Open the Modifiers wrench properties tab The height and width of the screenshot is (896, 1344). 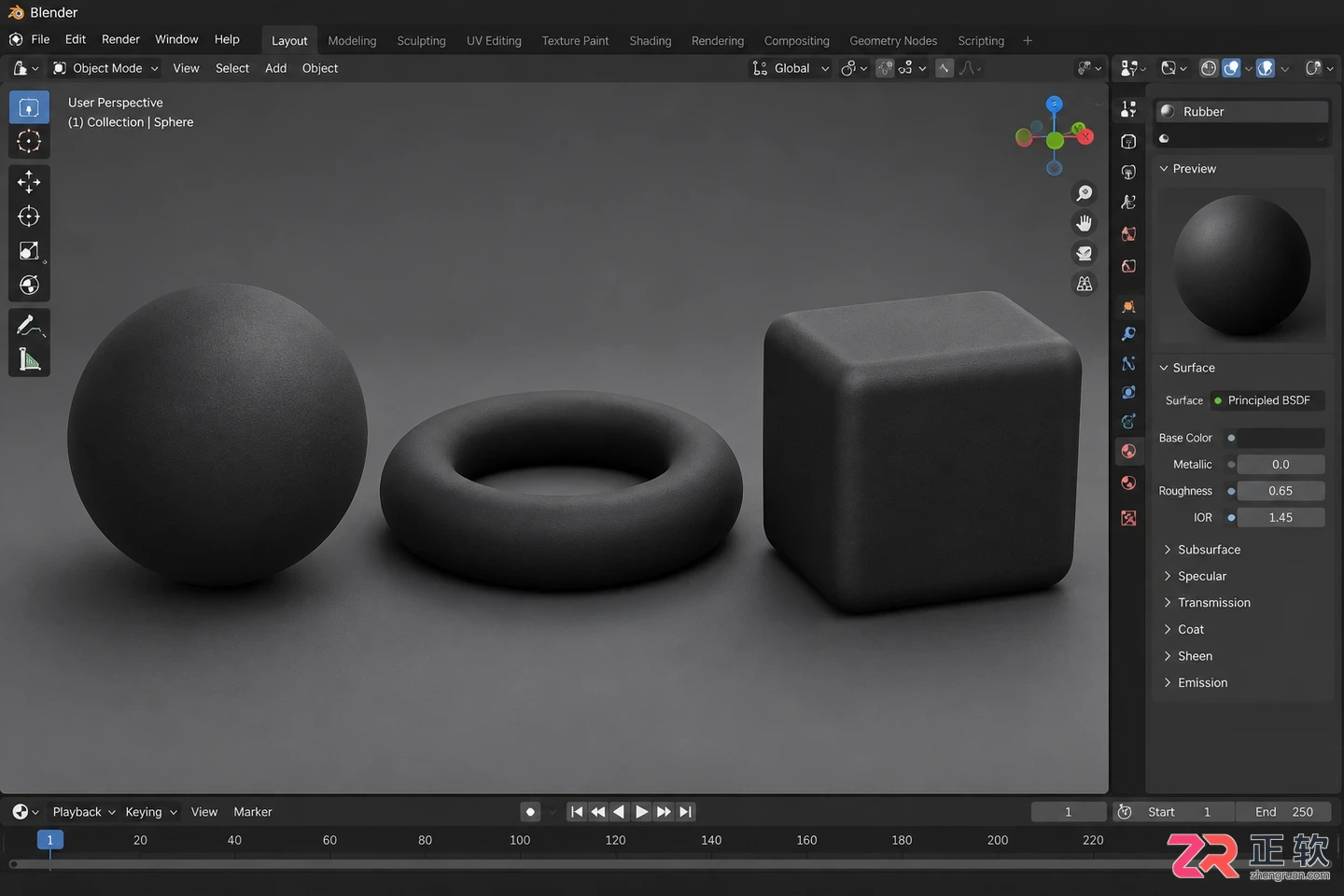pyautogui.click(x=1129, y=334)
